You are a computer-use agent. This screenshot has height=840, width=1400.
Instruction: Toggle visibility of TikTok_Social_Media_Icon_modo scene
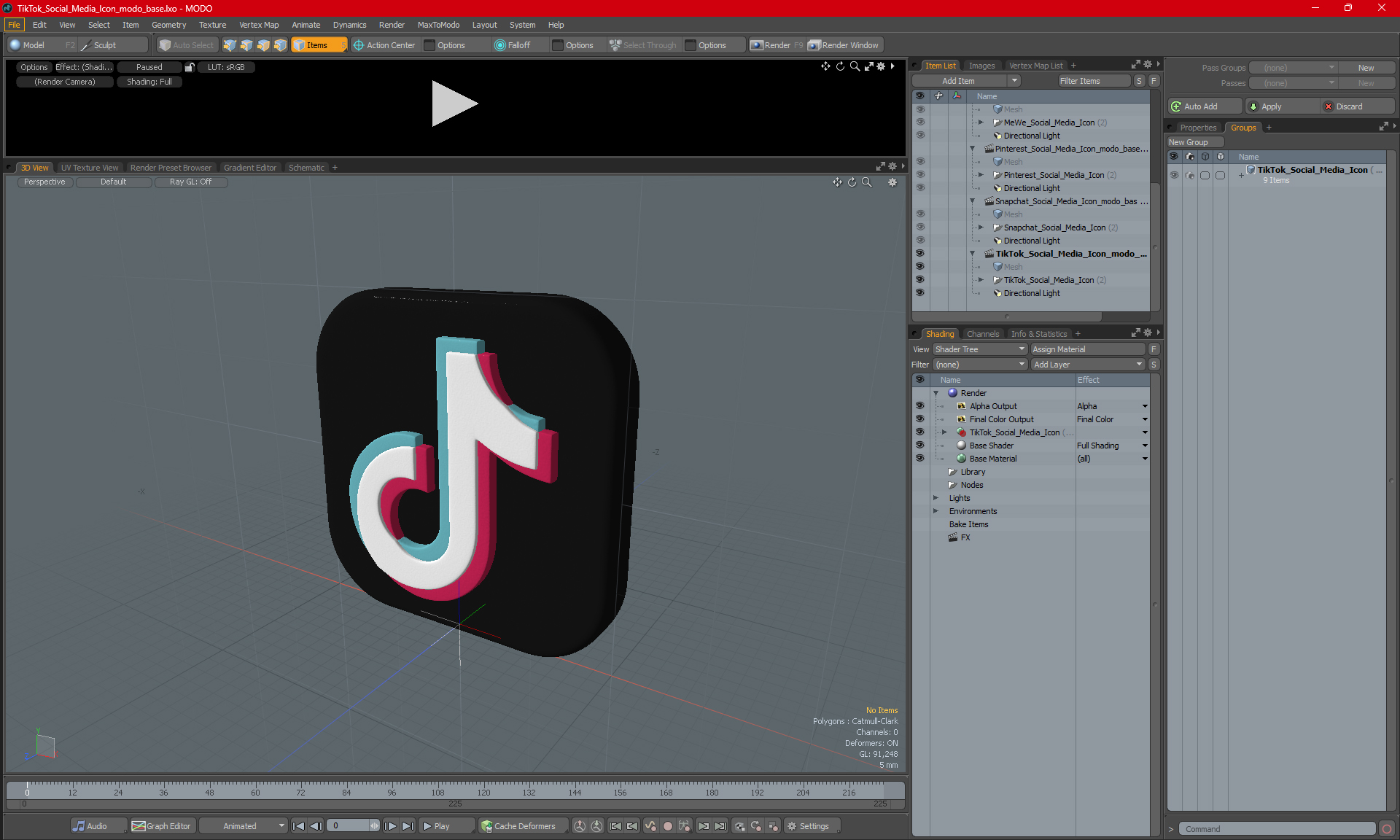coord(919,254)
